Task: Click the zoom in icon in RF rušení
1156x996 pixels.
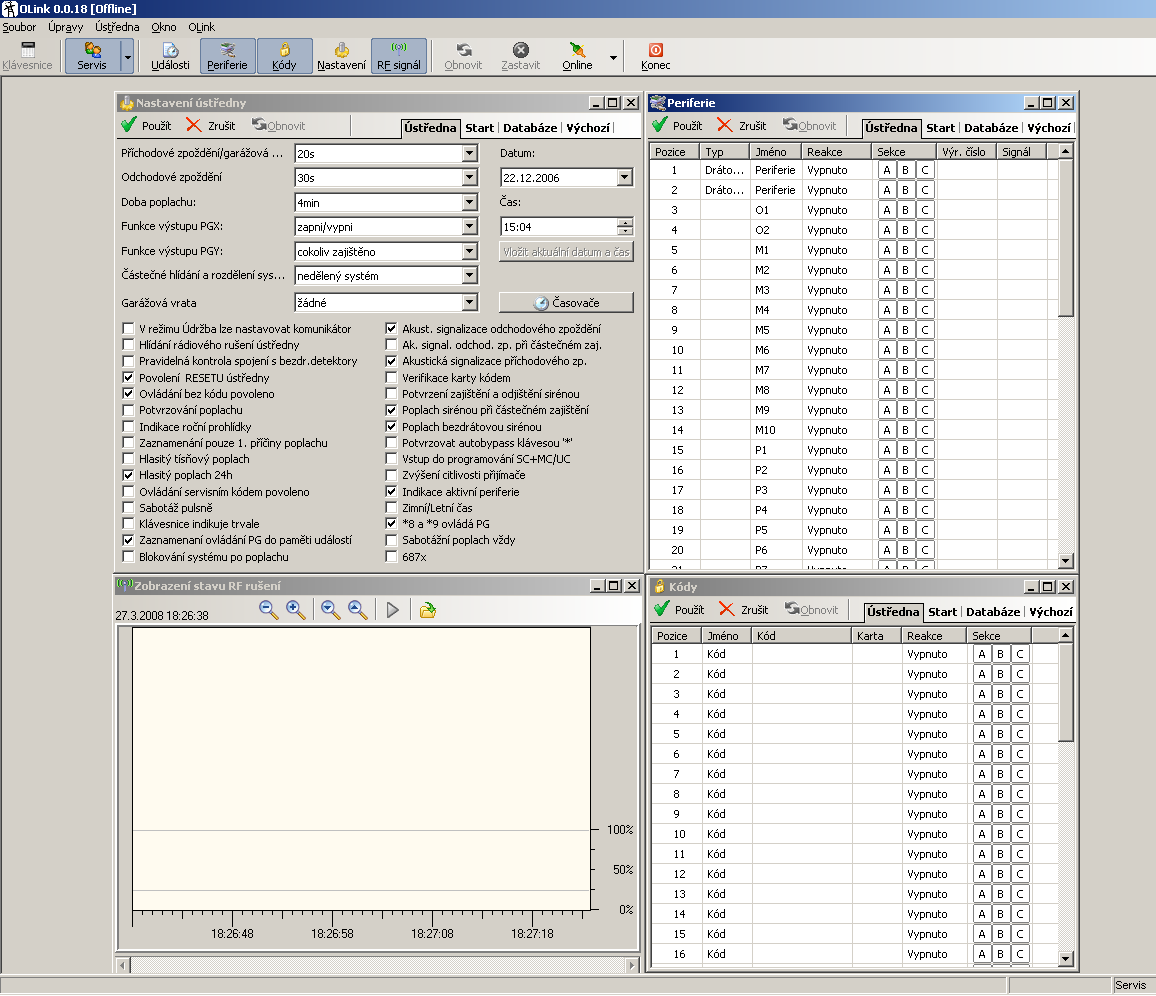Action: pyautogui.click(x=296, y=610)
